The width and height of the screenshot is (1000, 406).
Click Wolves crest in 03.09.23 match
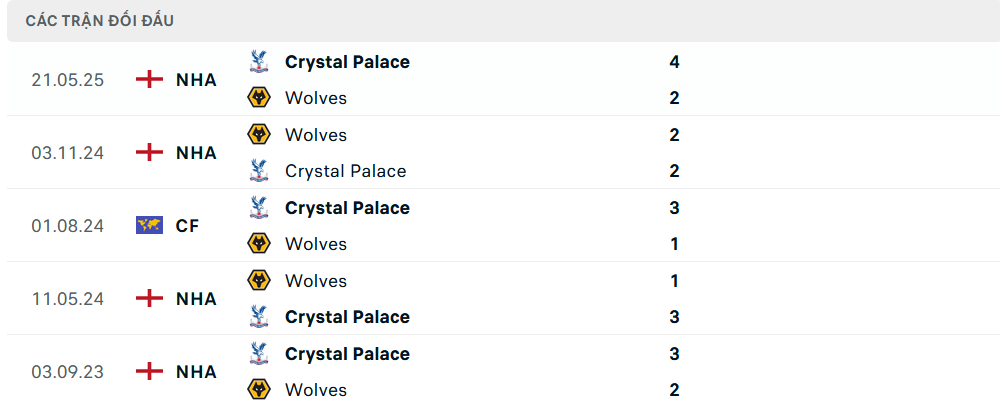tap(259, 390)
